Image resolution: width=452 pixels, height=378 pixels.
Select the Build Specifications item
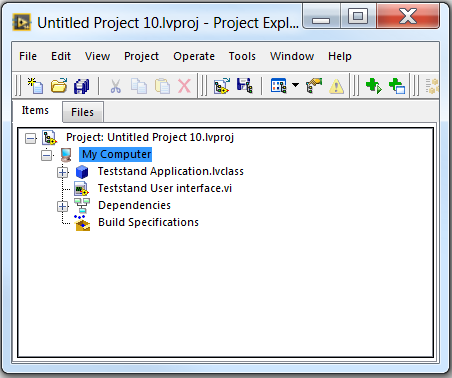point(148,222)
